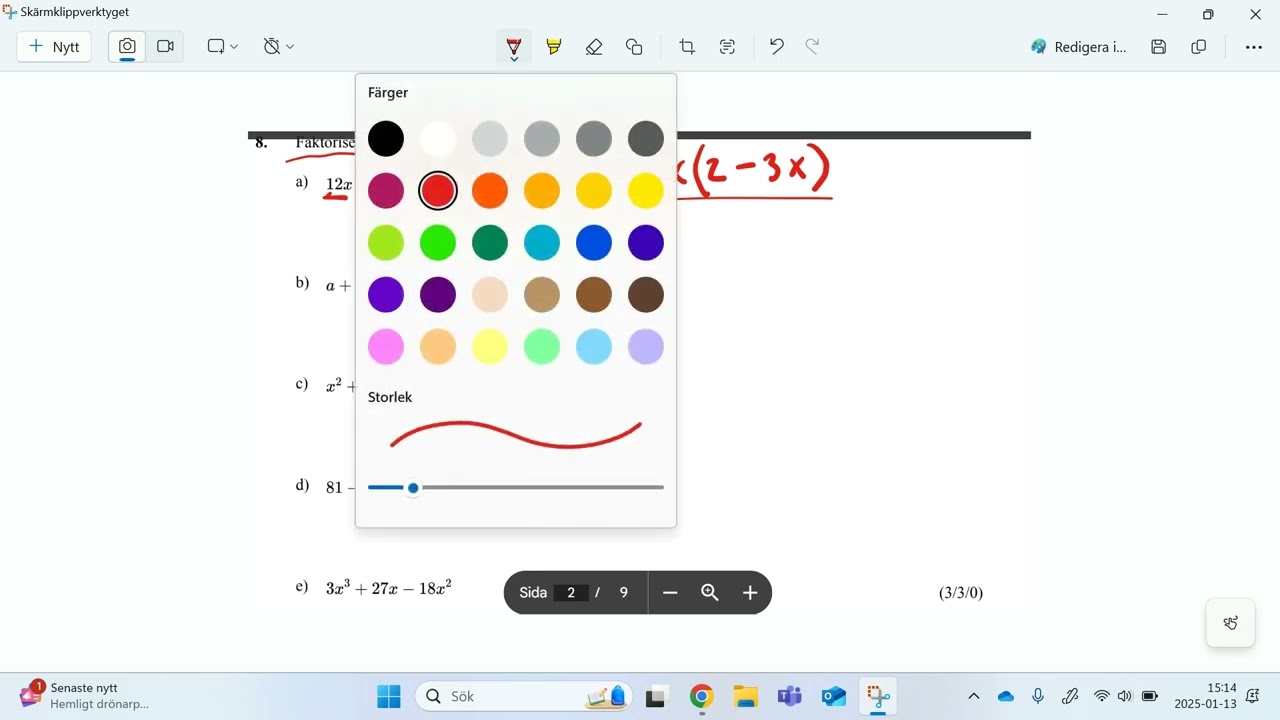Zoom in with the plus button
Viewport: 1280px width, 720px height.
750,593
